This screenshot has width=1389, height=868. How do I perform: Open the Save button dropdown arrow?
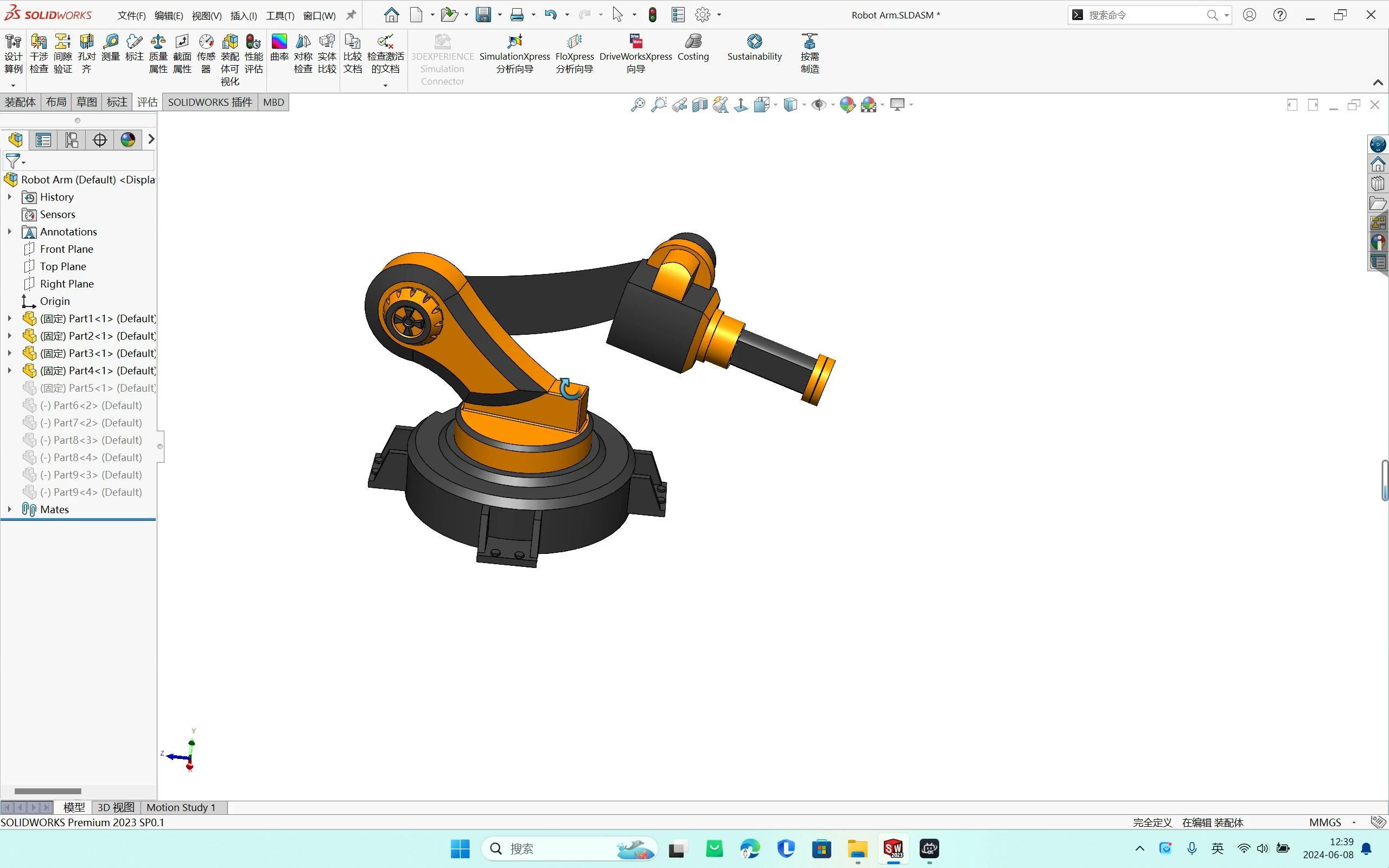coord(499,15)
